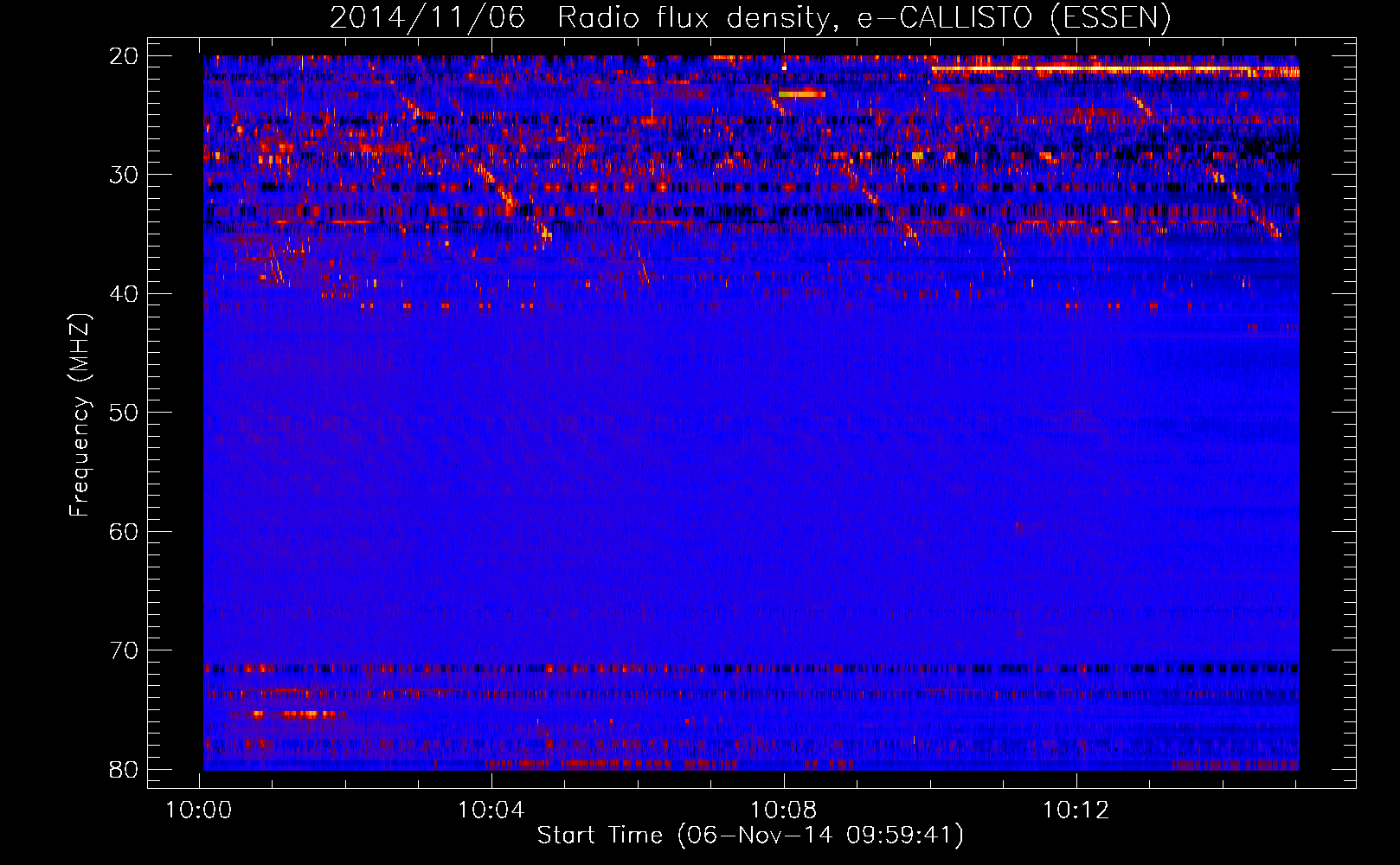Click the time axis label '10:12'
Image resolution: width=1400 pixels, height=865 pixels.
coord(1076,811)
